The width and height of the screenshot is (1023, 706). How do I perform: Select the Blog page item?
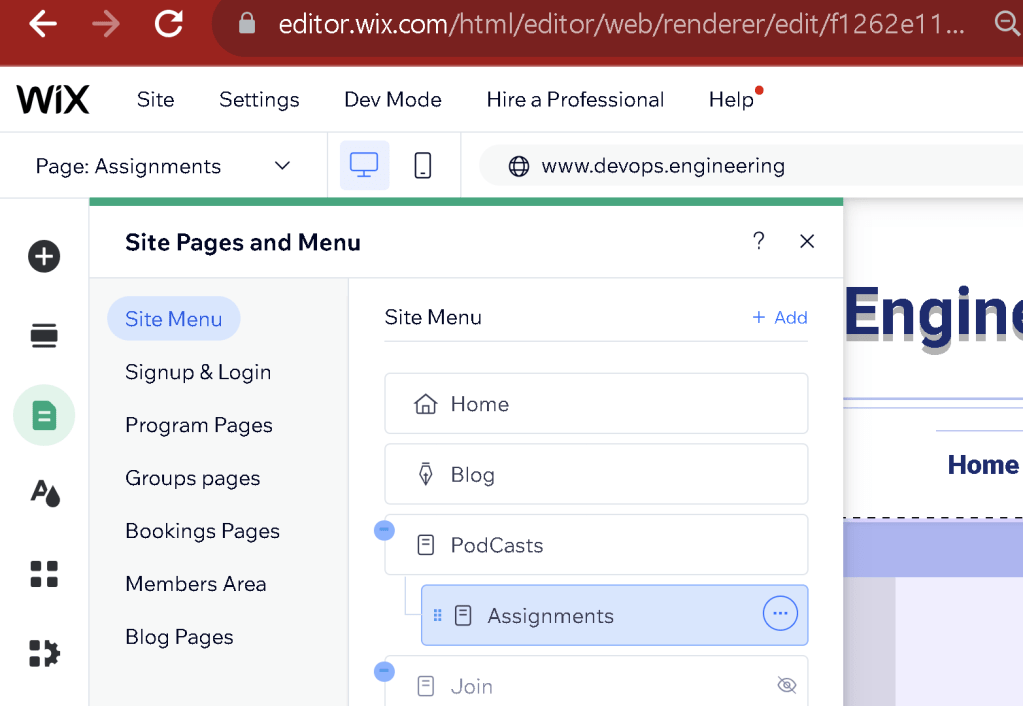[596, 474]
